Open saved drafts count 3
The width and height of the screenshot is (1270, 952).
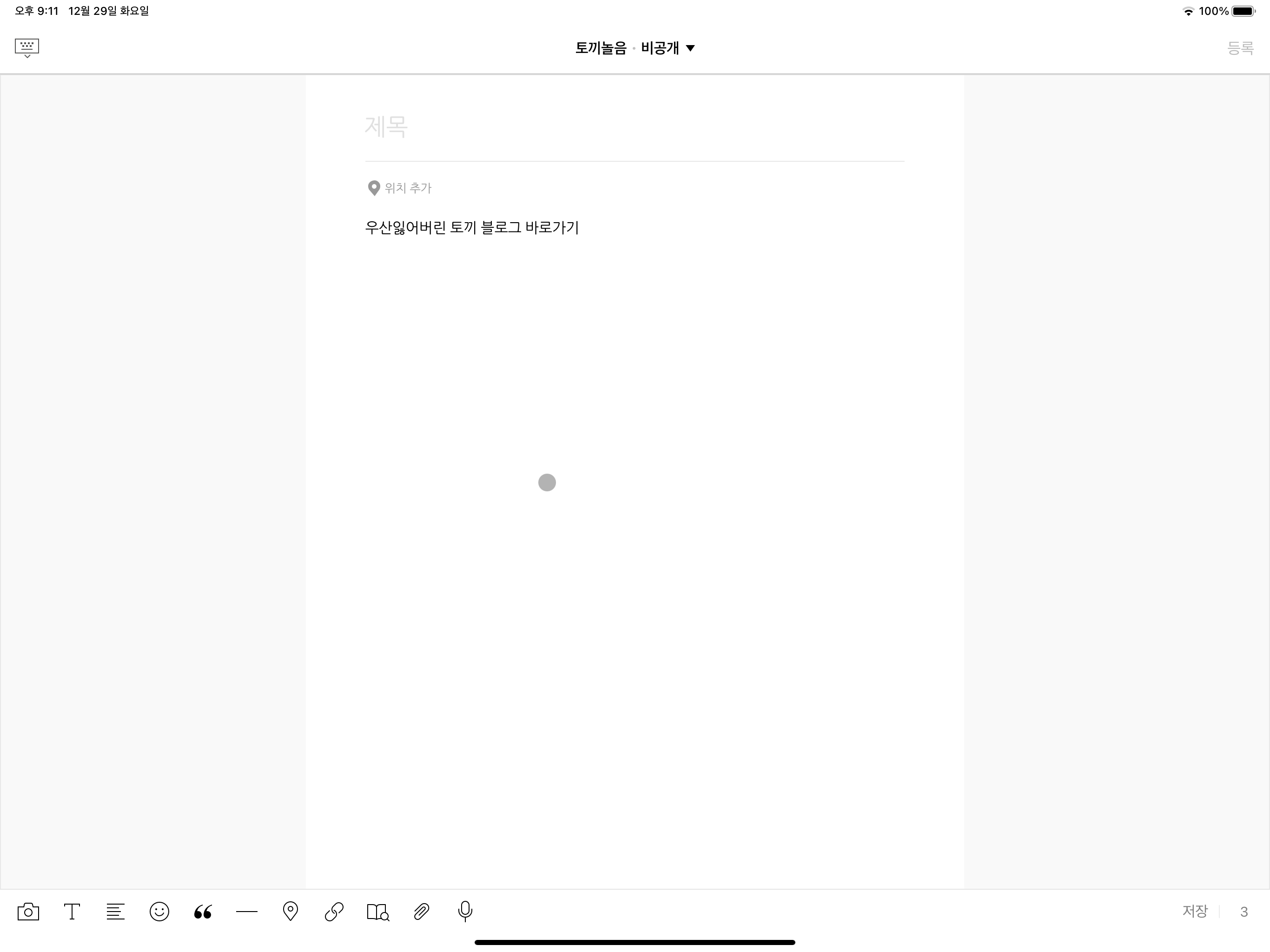[1244, 912]
